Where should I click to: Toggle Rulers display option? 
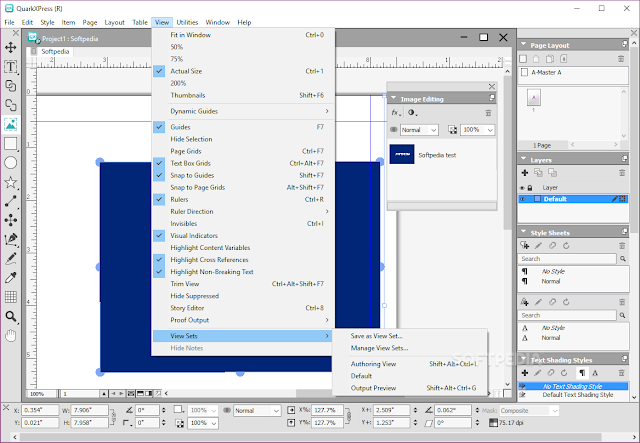(243, 199)
